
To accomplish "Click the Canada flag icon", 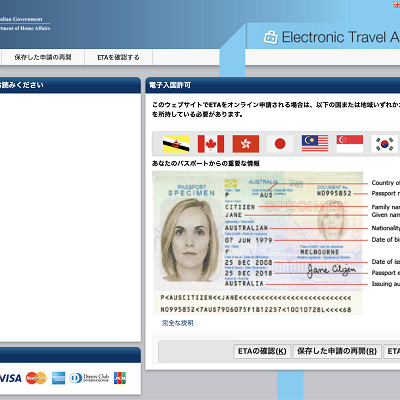I will (x=211, y=144).
